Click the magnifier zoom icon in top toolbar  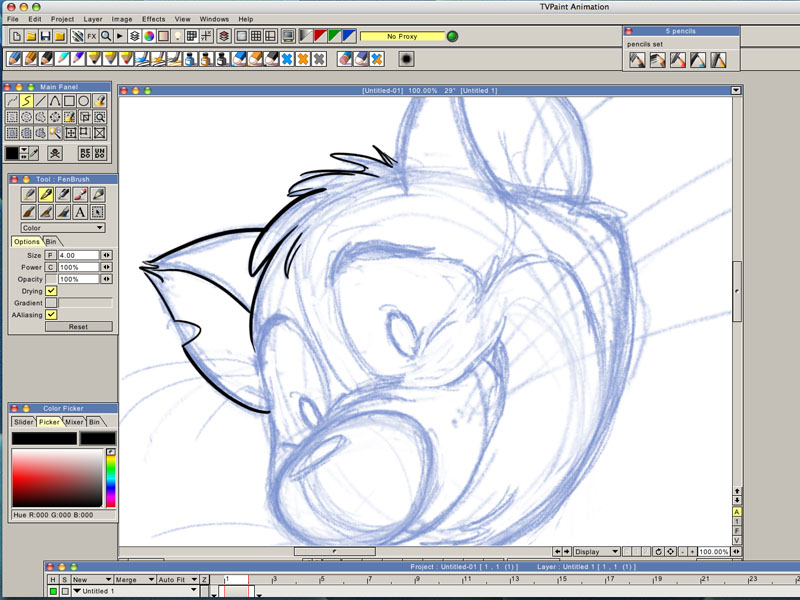(106, 36)
